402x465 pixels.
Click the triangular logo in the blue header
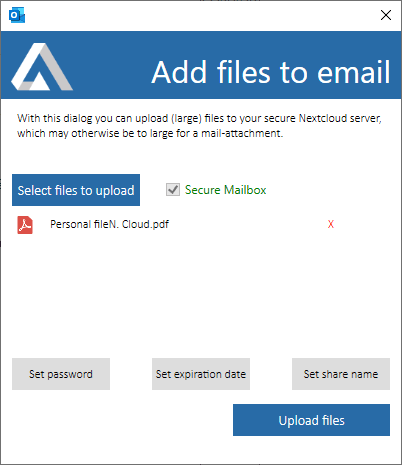(x=42, y=67)
